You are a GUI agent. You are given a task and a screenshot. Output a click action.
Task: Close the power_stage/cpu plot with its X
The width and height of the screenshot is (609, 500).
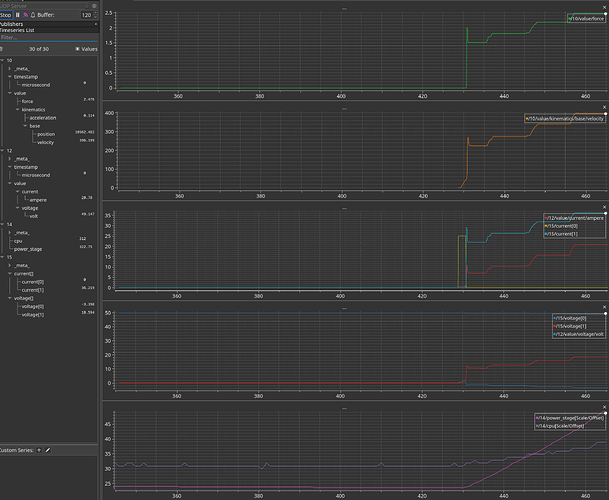click(x=604, y=407)
